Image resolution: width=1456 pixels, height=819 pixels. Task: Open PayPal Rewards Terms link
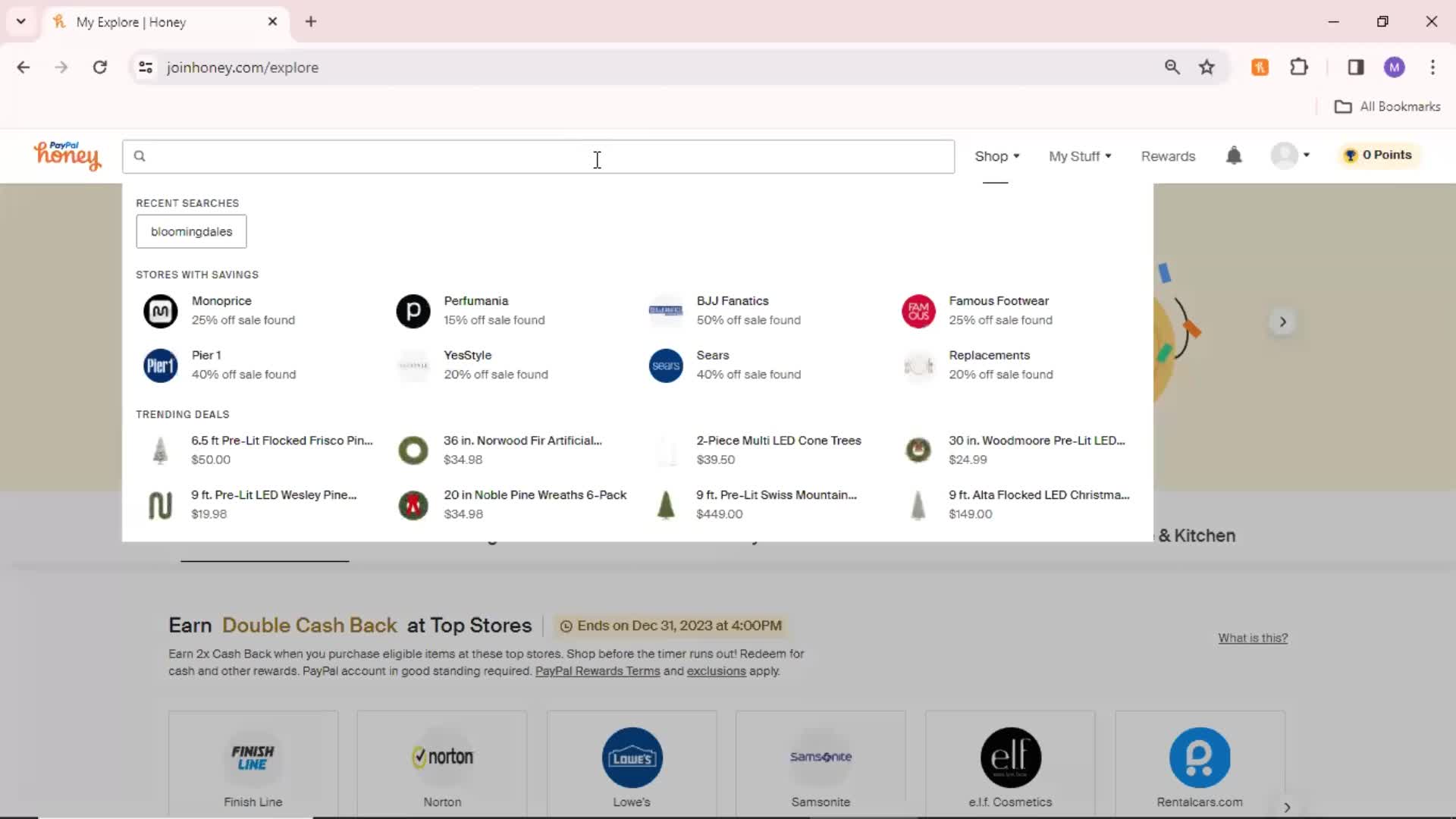598,671
